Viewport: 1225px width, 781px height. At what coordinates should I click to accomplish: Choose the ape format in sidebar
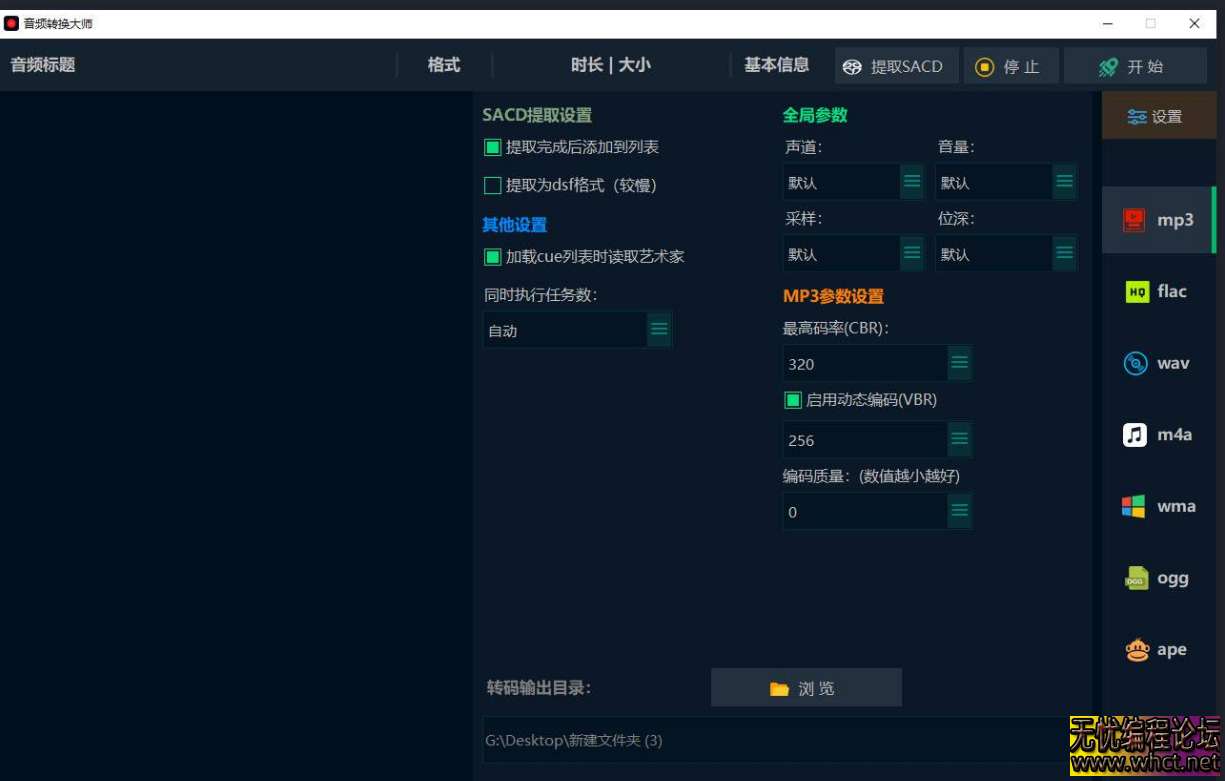(1160, 649)
